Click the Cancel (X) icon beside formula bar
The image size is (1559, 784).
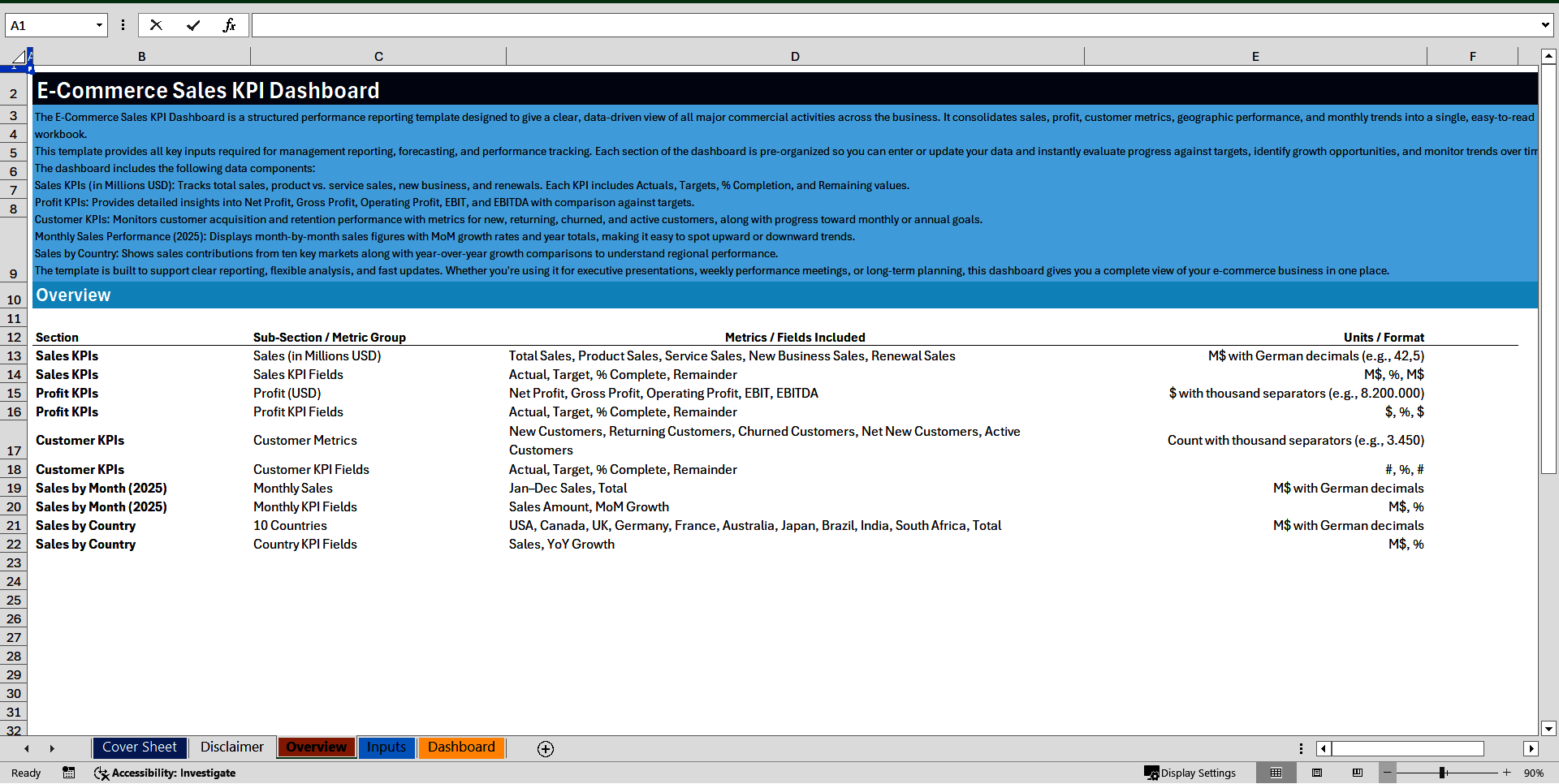click(156, 25)
